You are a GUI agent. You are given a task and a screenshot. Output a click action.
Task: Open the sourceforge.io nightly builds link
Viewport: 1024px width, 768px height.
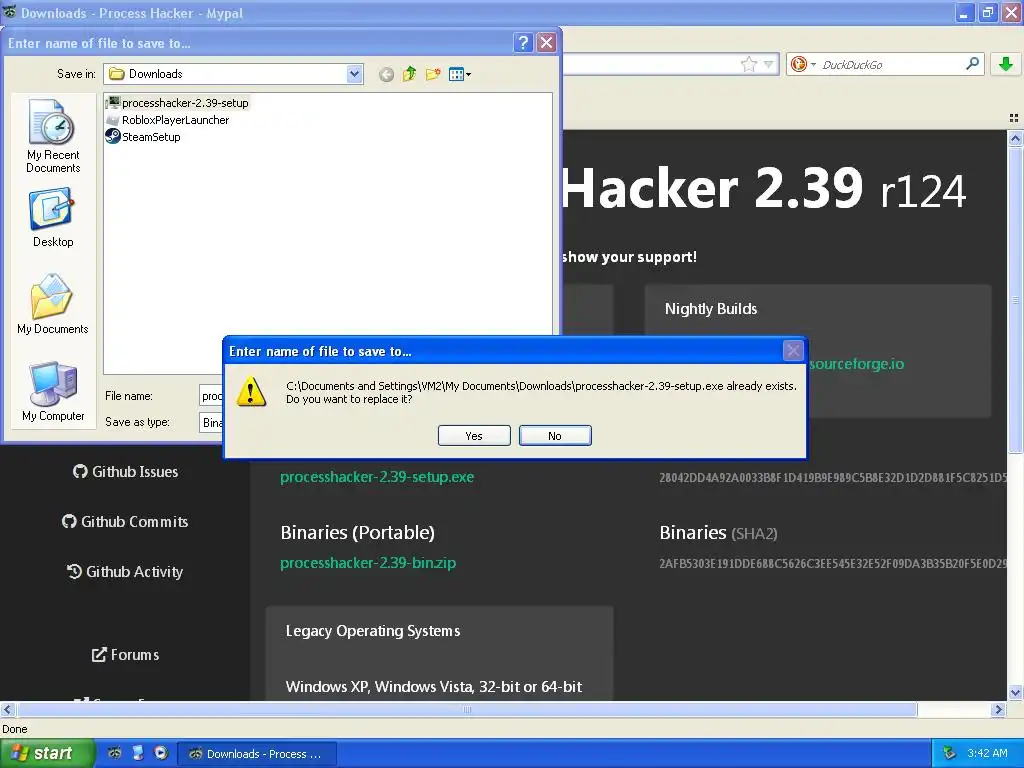pyautogui.click(x=856, y=364)
